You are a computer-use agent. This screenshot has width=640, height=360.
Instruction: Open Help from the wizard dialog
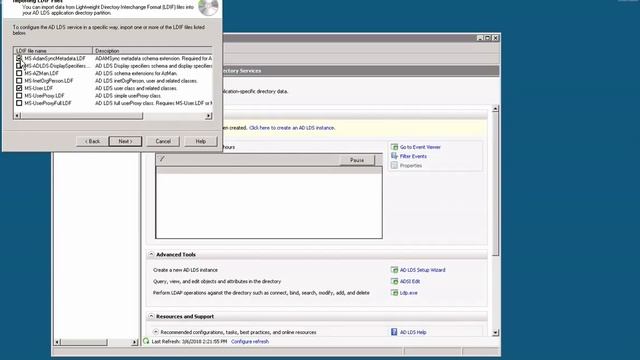tap(200, 141)
